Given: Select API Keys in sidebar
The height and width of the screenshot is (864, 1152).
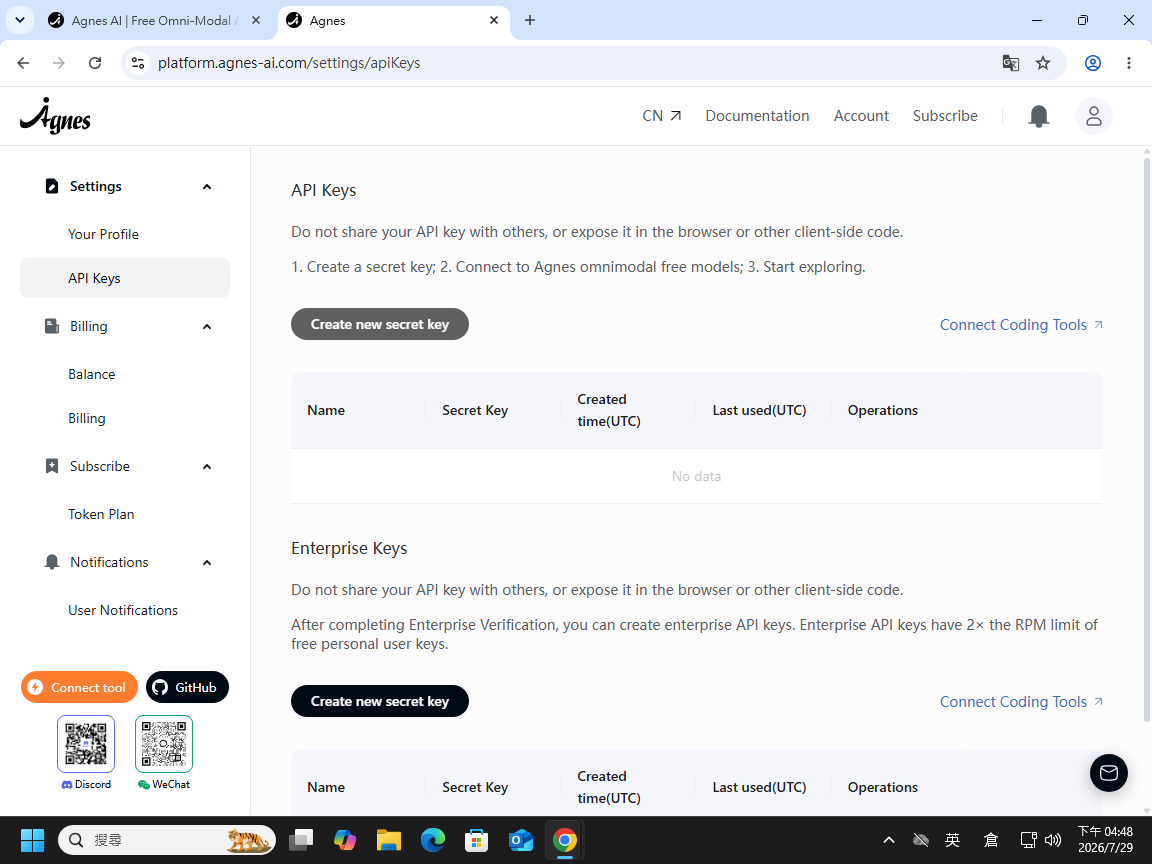Looking at the screenshot, I should point(125,278).
